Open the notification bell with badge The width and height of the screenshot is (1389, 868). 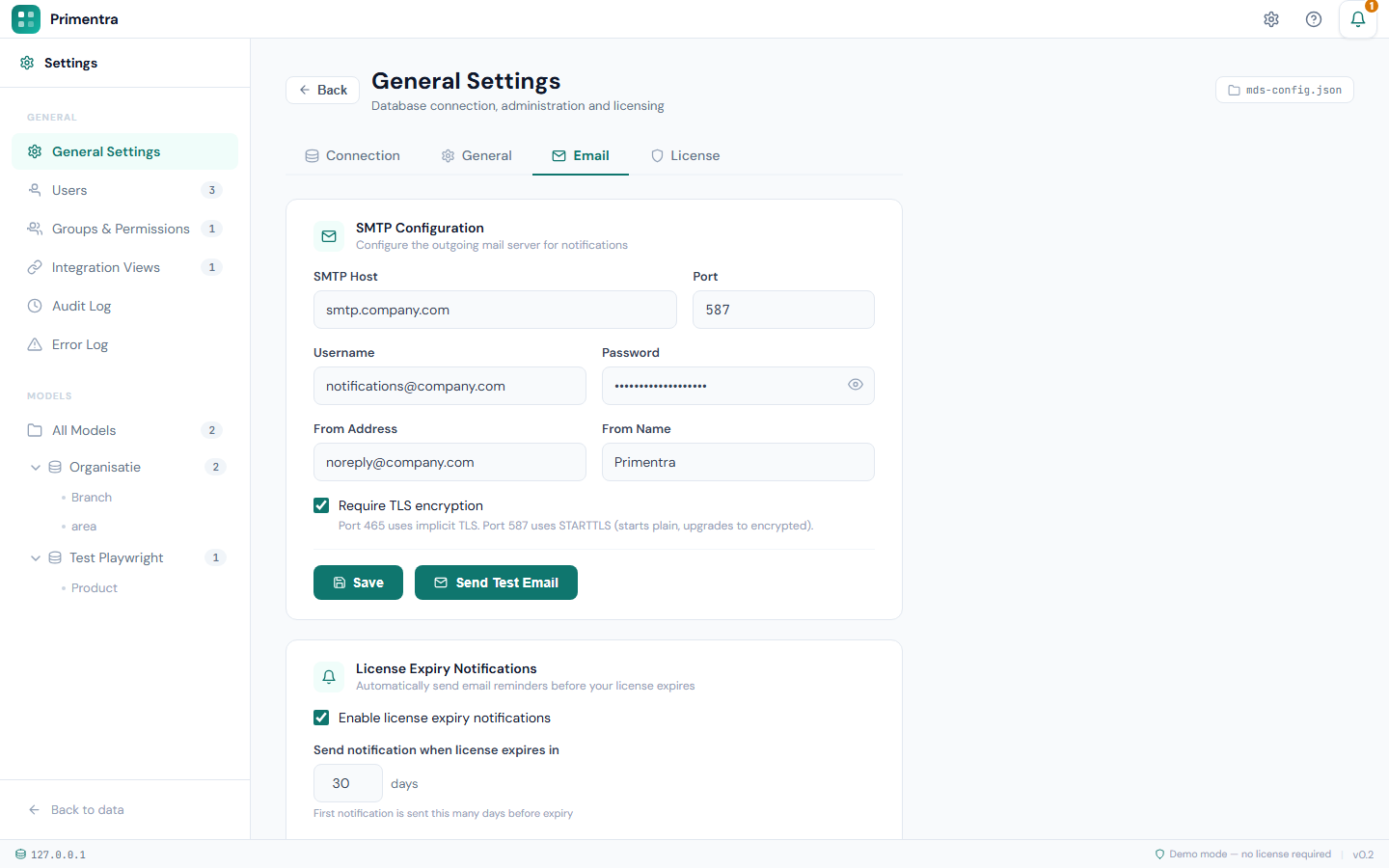tap(1358, 19)
